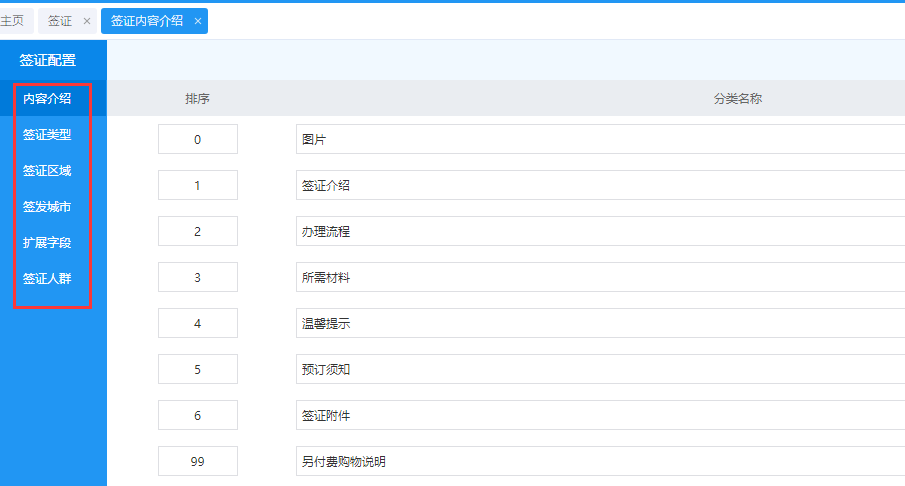Click the 办理流程 category name field
Screen dimensions: 905x486
tap(600, 231)
